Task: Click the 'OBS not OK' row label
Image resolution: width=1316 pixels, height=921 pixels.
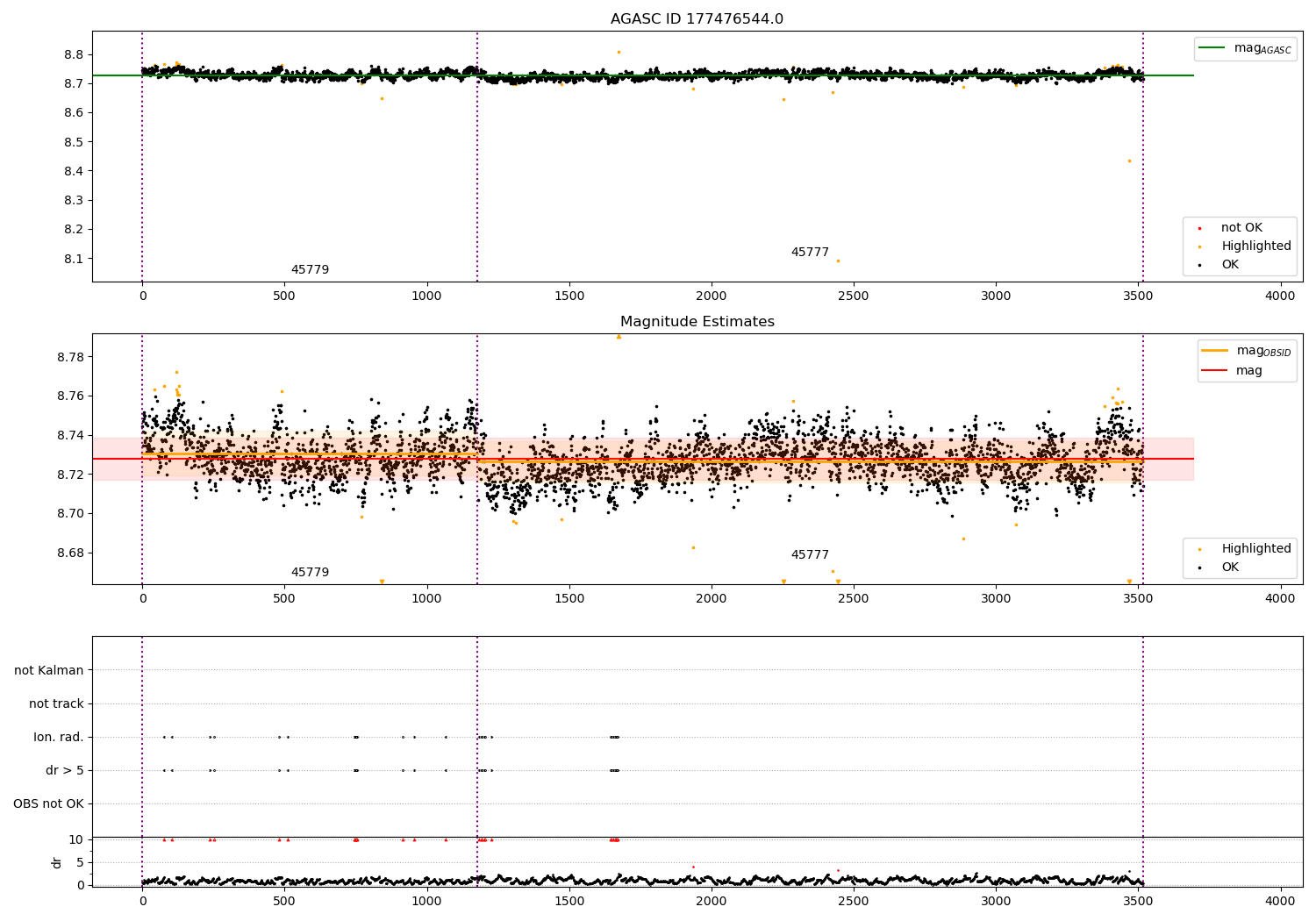Action: tap(48, 804)
